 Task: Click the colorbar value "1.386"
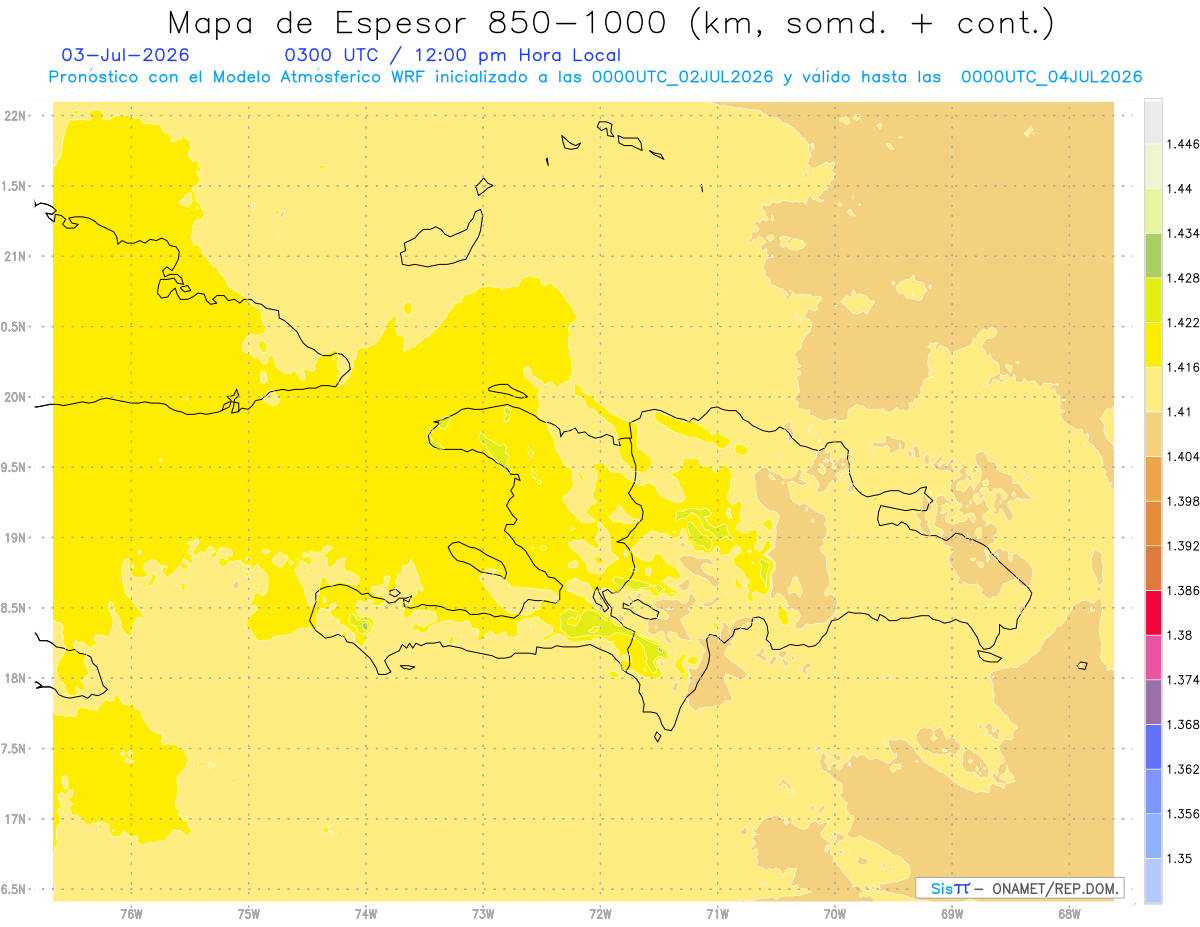click(1183, 590)
